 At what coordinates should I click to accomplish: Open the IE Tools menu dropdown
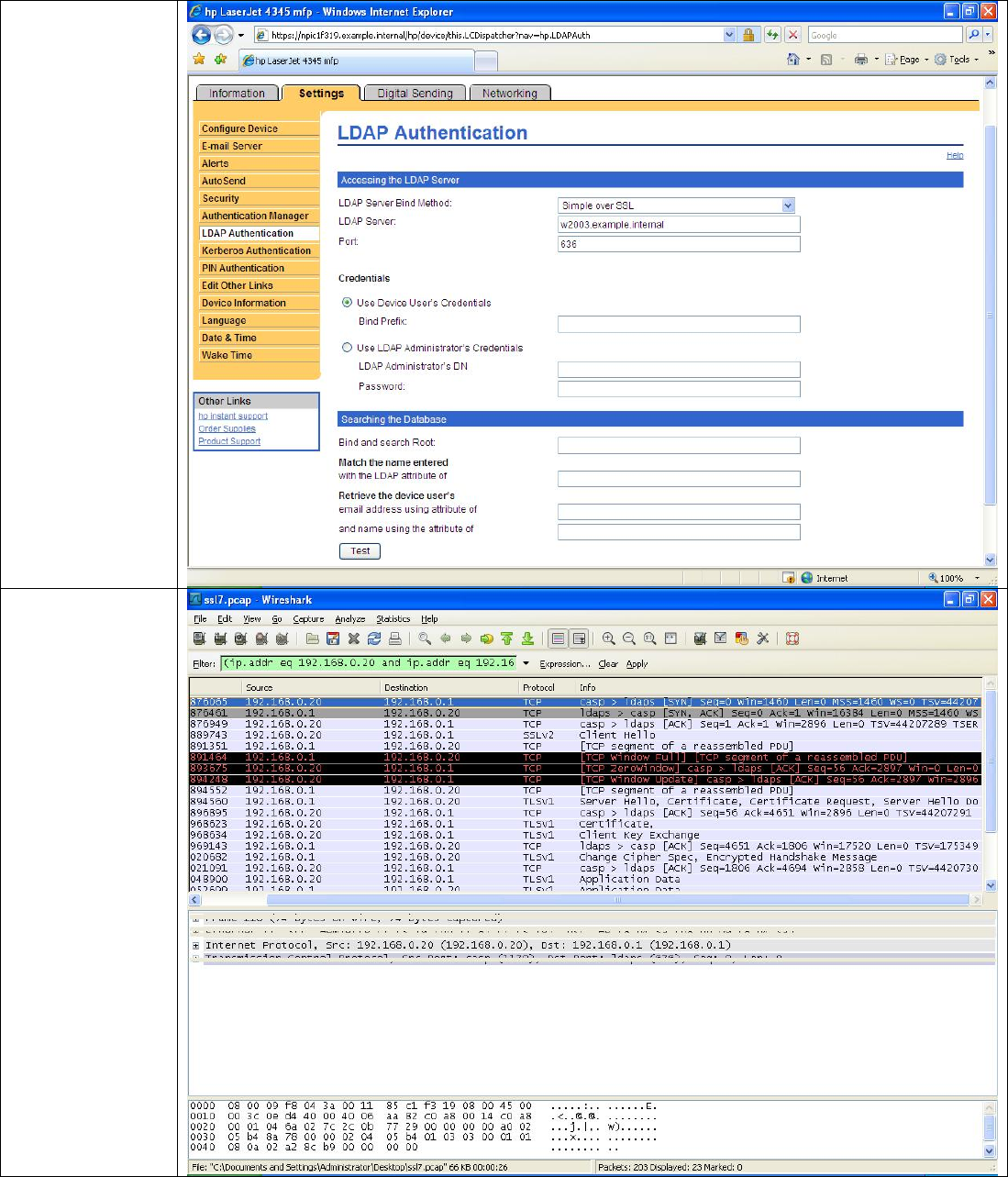tap(958, 60)
